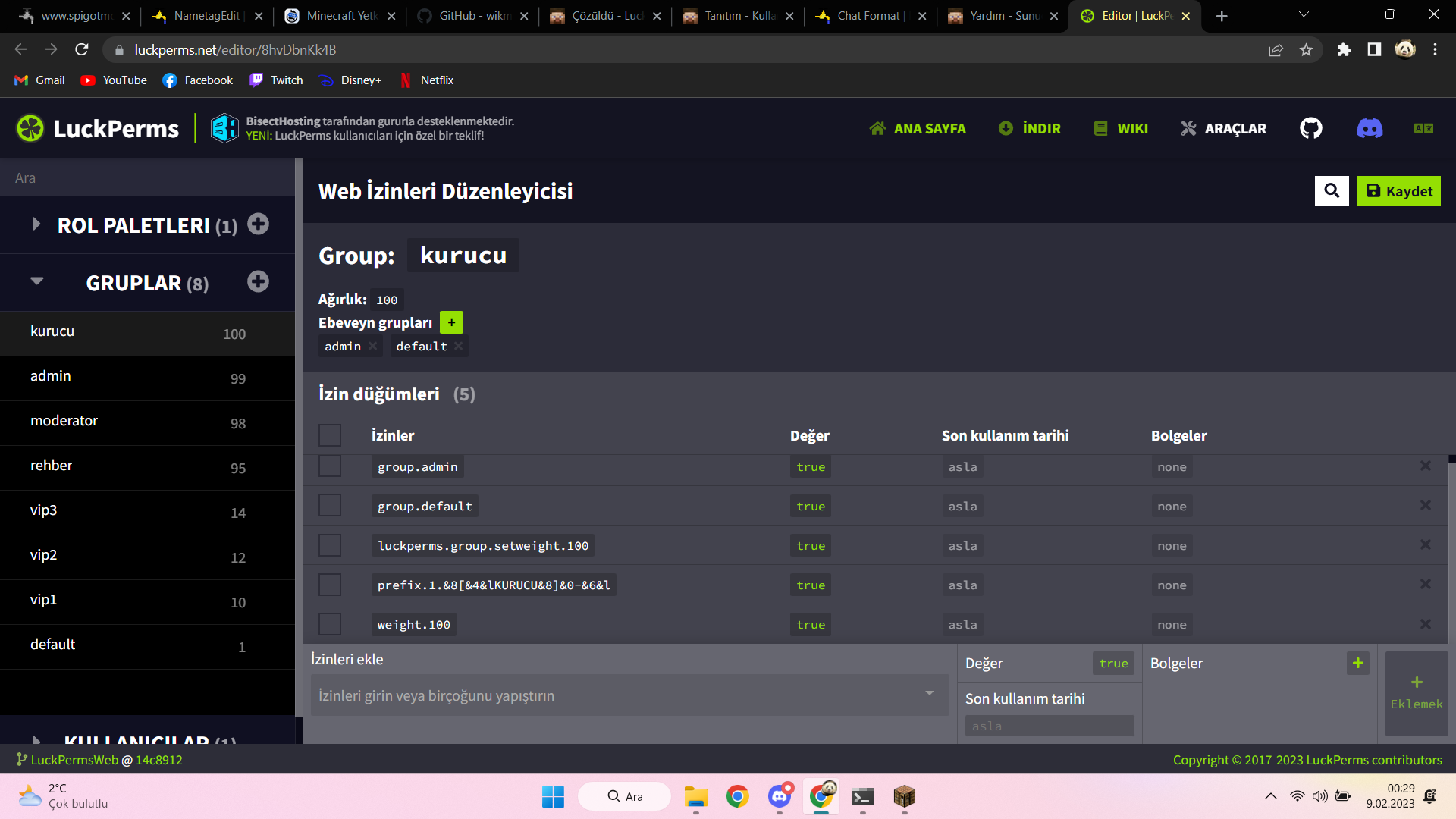Go to Ana Sayfa in navigation
This screenshot has height=819, width=1456.
(x=918, y=129)
